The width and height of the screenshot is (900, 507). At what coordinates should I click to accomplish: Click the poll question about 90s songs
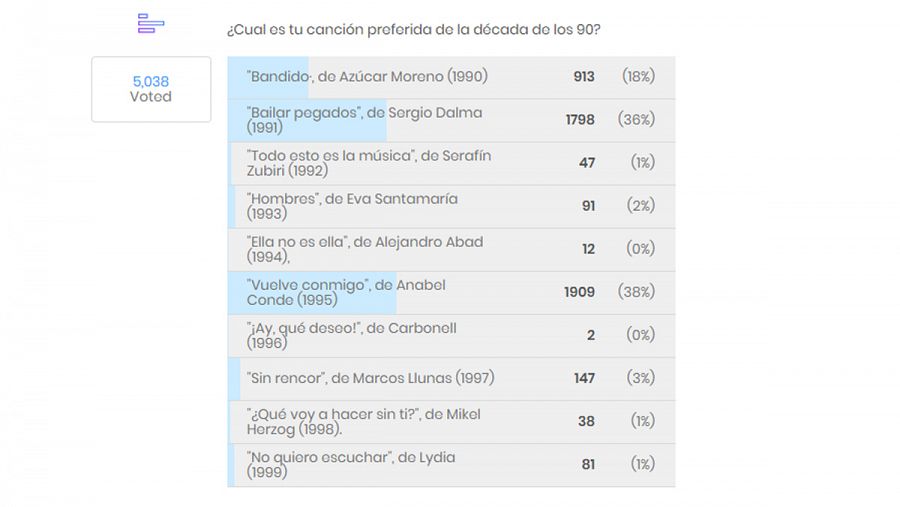click(413, 30)
